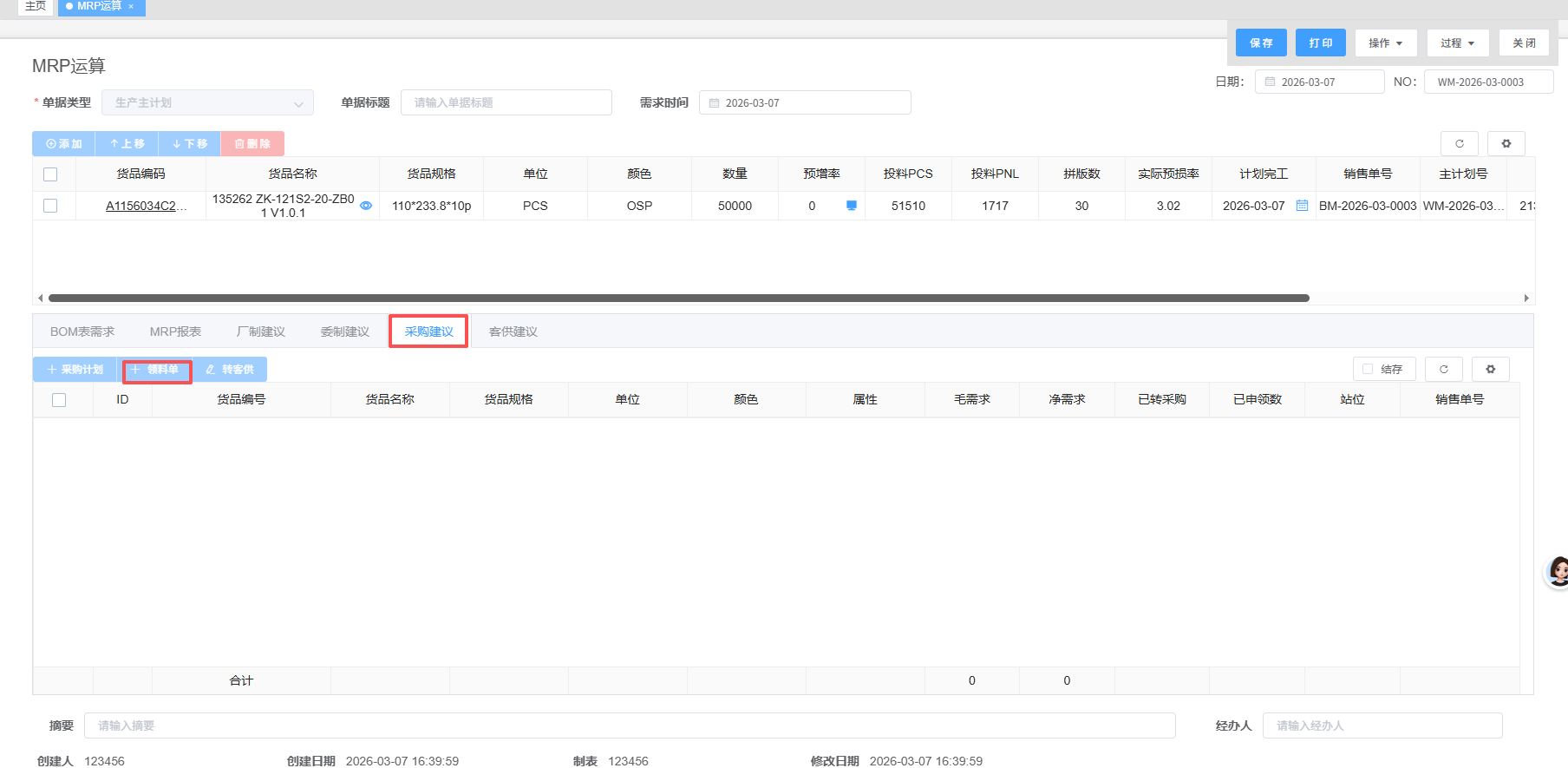Click the assistant avatar on right edge
This screenshot has width=1568, height=768.
[1558, 571]
